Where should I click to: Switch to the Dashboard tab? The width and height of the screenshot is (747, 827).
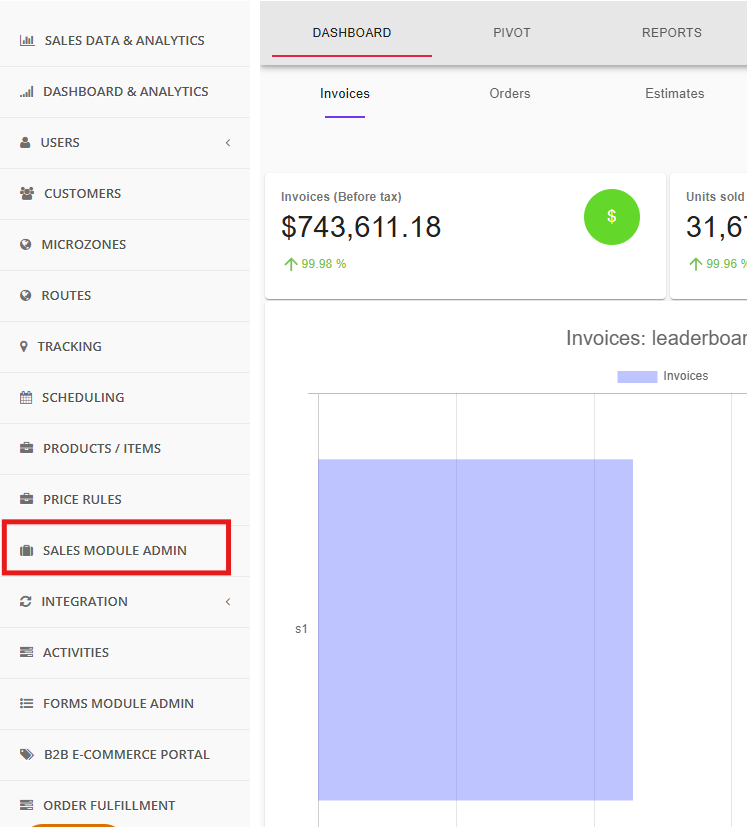pos(352,33)
